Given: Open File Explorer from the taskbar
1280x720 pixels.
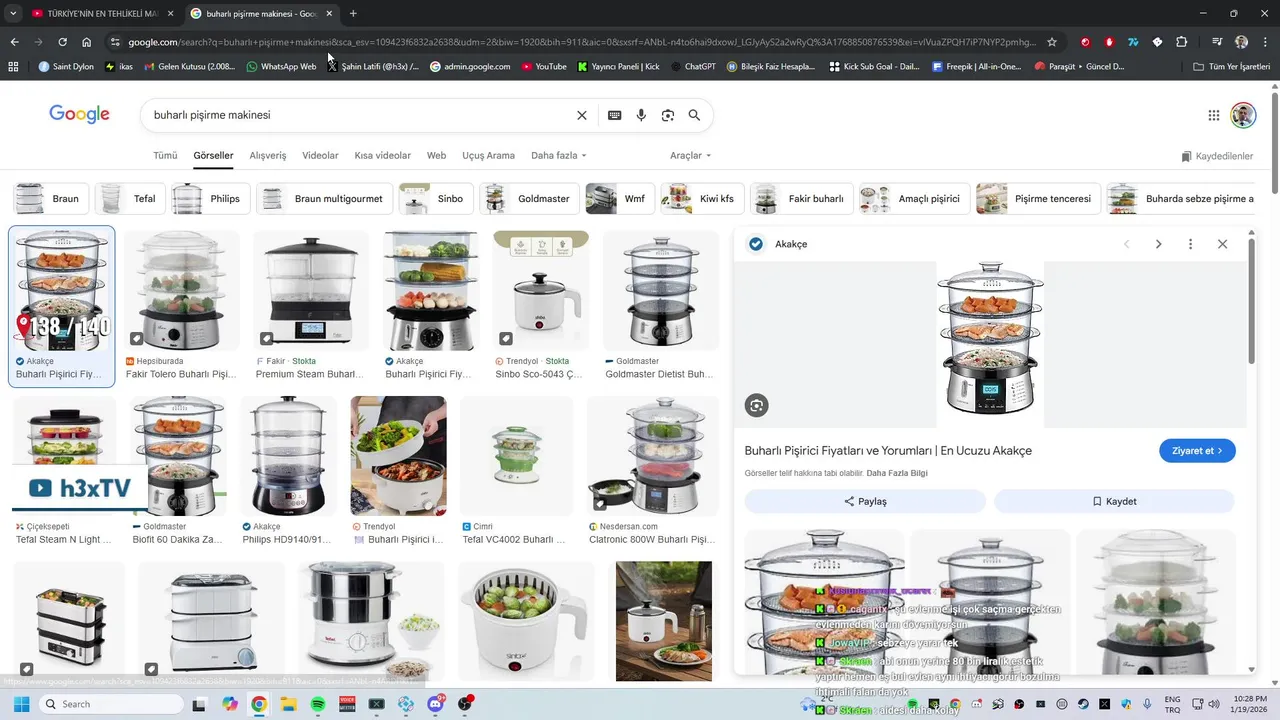Looking at the screenshot, I should coord(288,704).
